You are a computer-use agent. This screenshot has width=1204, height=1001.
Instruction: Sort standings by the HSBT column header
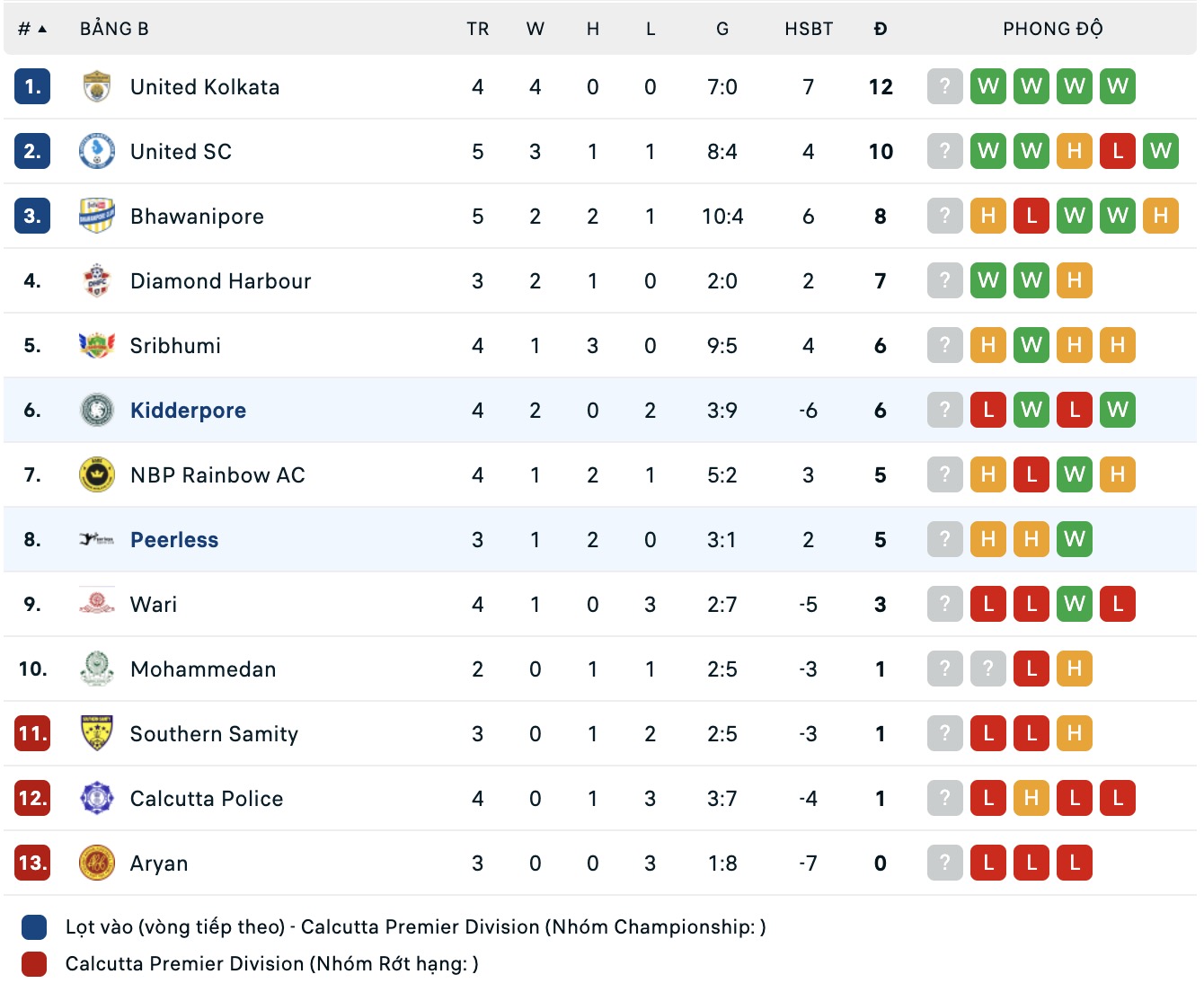tap(808, 29)
